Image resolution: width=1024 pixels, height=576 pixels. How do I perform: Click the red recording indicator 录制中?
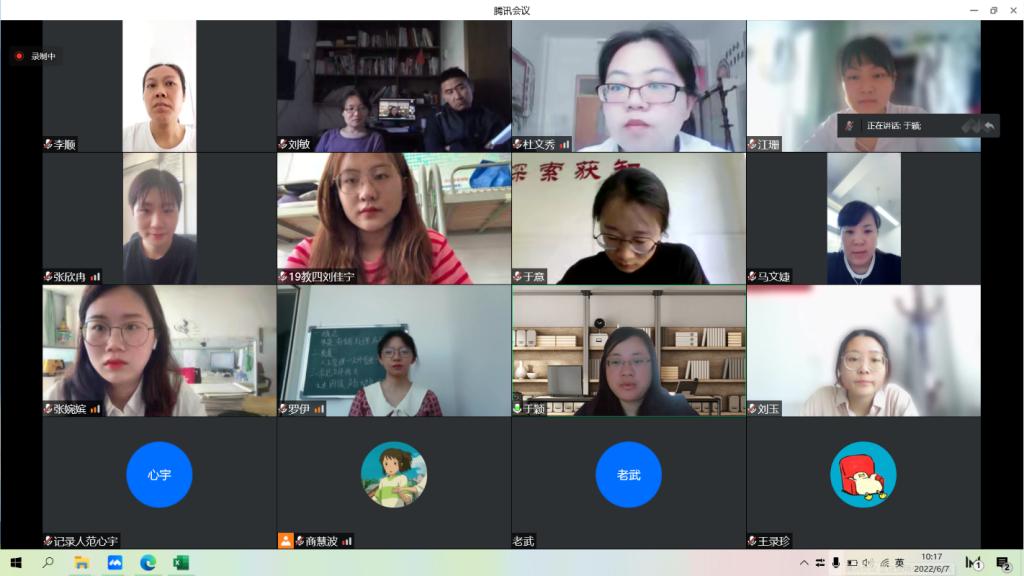click(35, 56)
